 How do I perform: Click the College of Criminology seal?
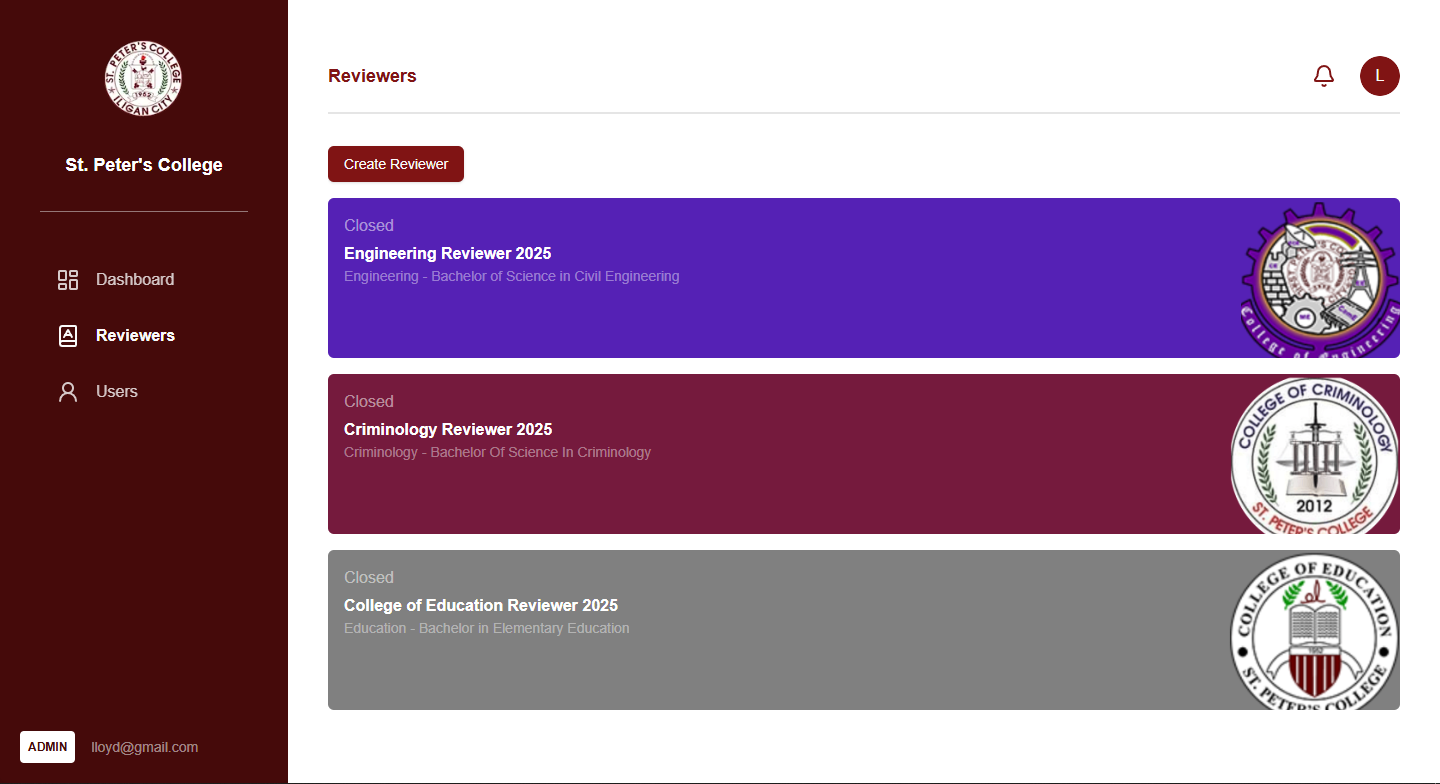click(x=1315, y=455)
